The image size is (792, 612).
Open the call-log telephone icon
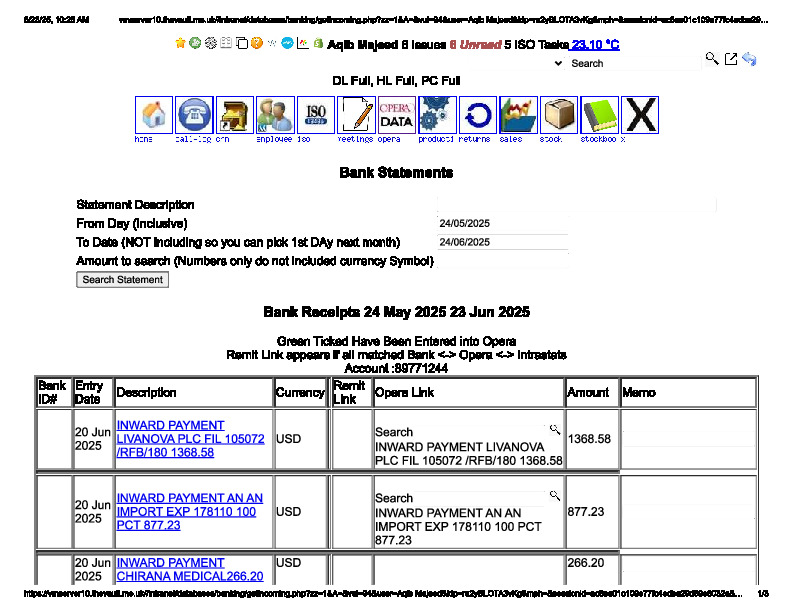coord(194,115)
